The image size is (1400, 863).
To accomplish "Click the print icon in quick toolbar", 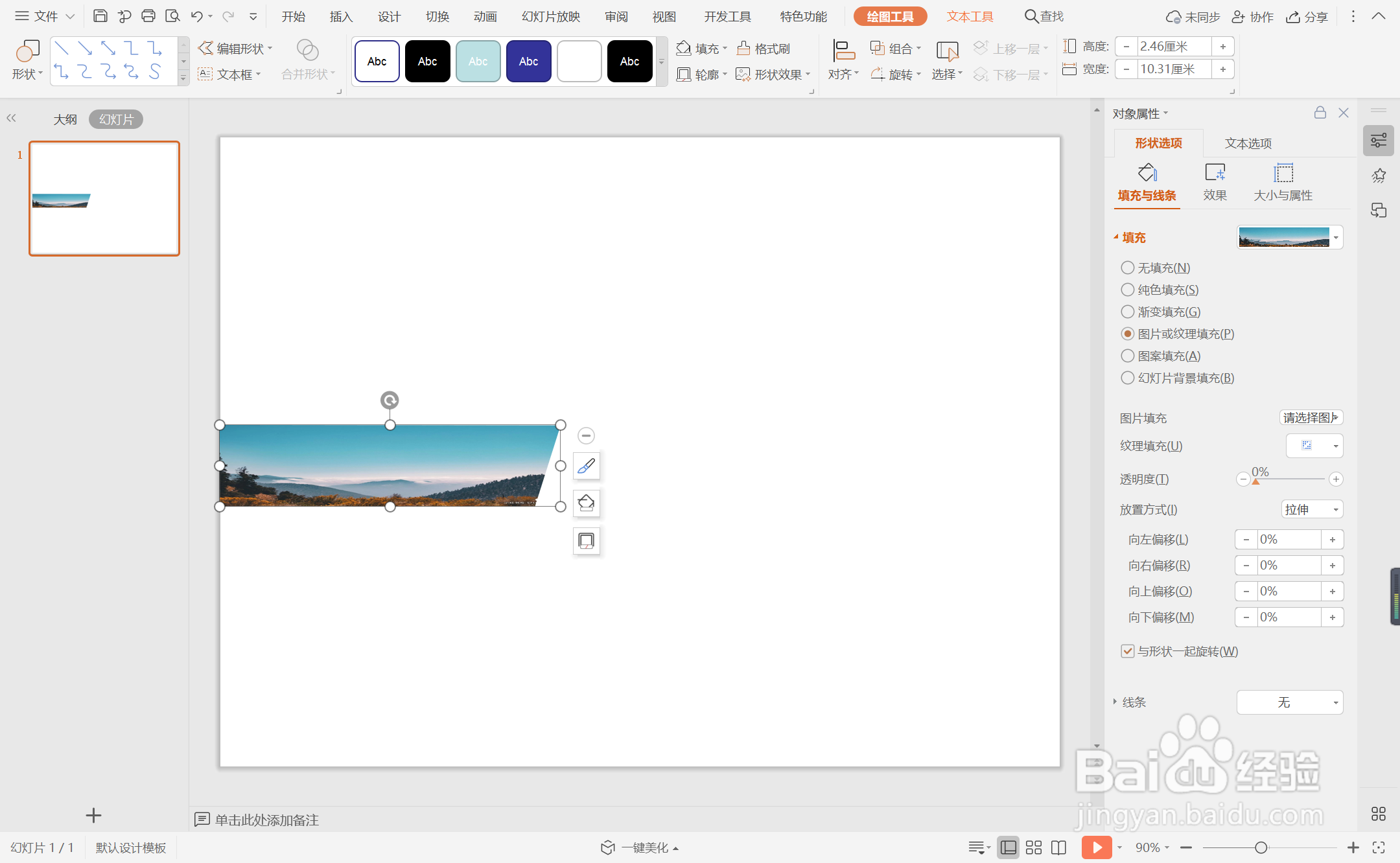I will (x=148, y=16).
